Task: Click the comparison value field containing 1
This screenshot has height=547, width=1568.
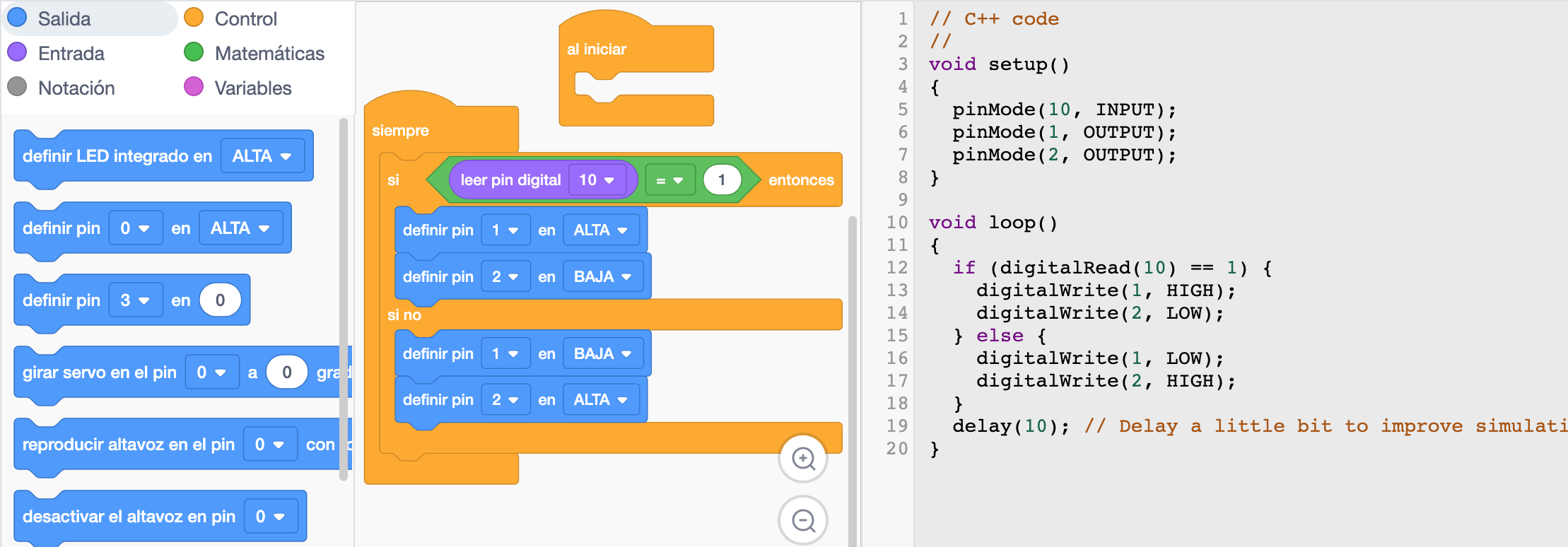Action: point(722,180)
